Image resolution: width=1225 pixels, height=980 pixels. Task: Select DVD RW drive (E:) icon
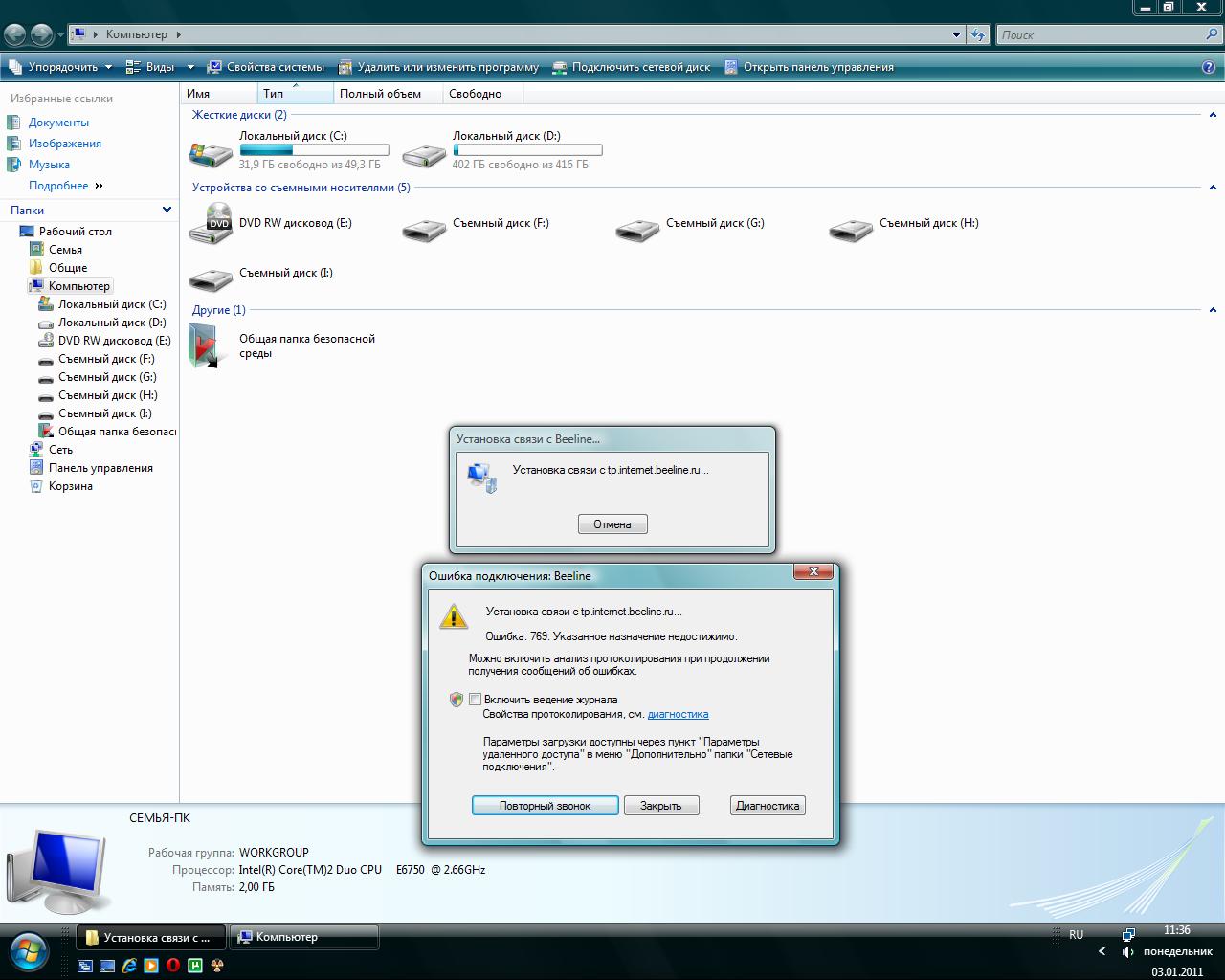[212, 224]
